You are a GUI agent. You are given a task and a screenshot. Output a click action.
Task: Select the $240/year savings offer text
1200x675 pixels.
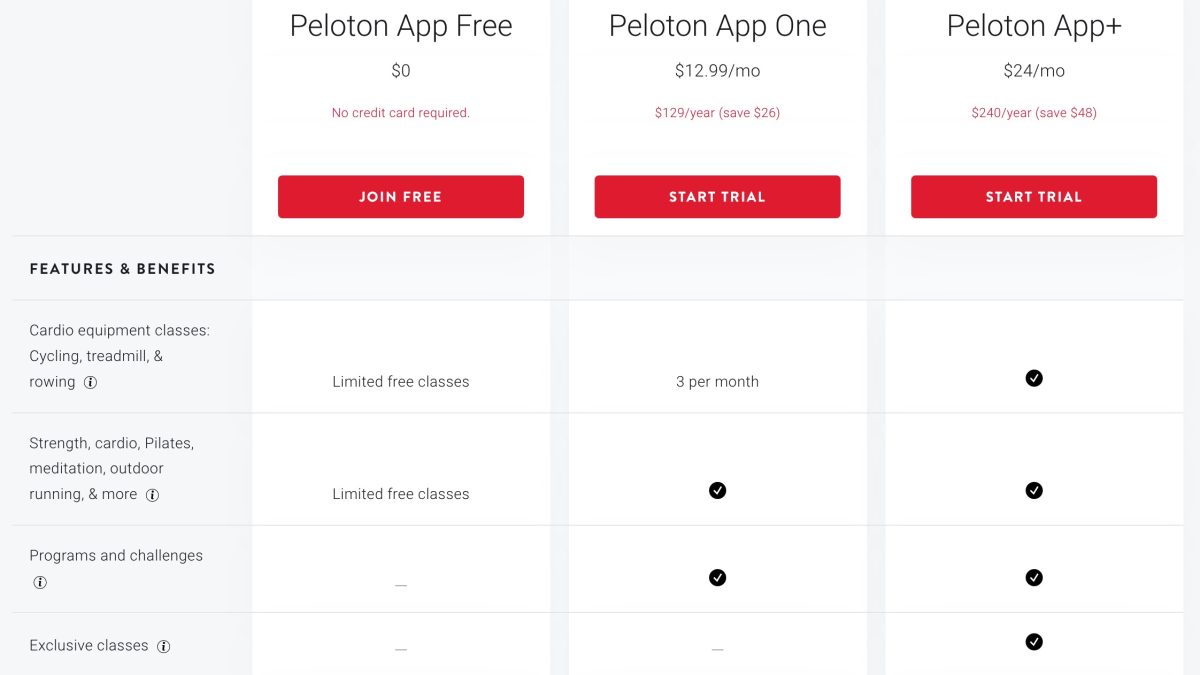1034,113
